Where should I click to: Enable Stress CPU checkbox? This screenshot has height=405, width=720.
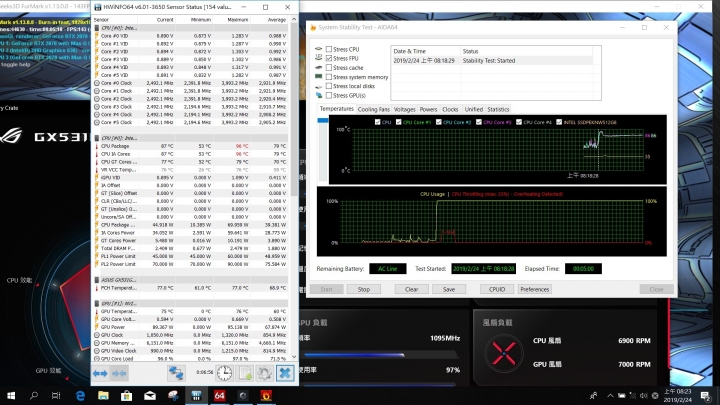click(329, 49)
